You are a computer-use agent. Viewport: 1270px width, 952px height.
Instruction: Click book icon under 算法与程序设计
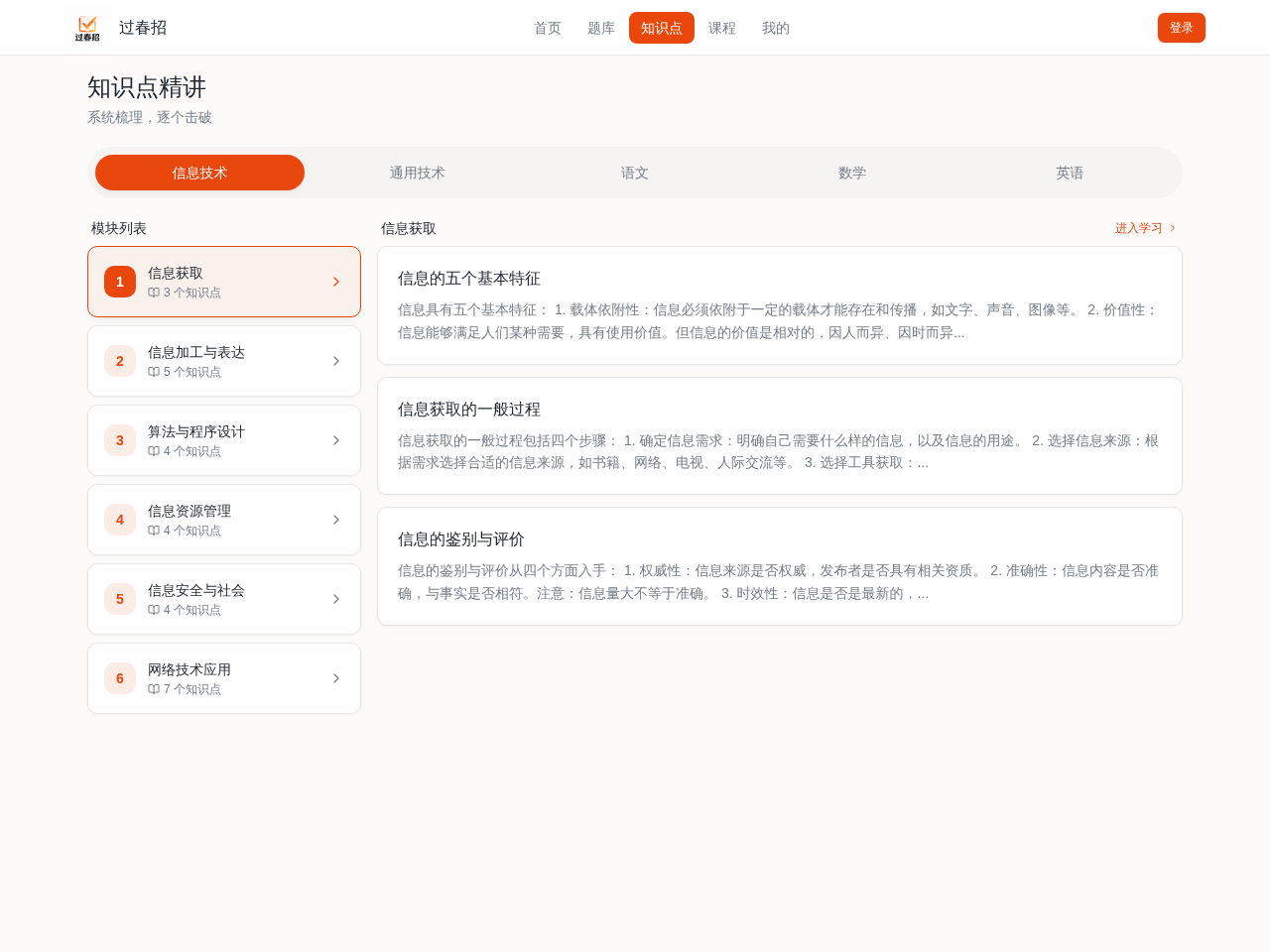pyautogui.click(x=154, y=451)
